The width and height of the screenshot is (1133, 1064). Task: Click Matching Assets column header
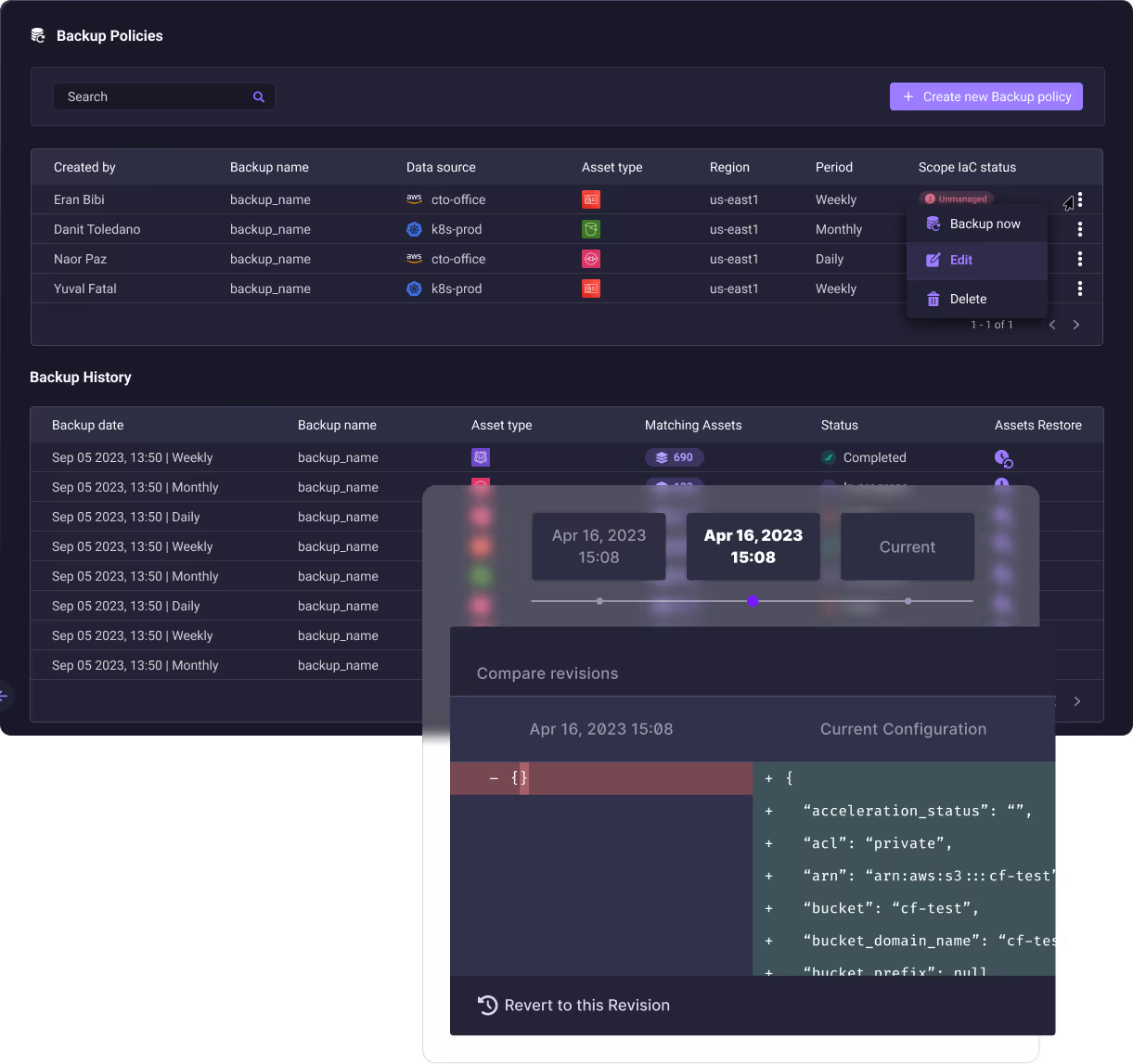click(x=693, y=425)
